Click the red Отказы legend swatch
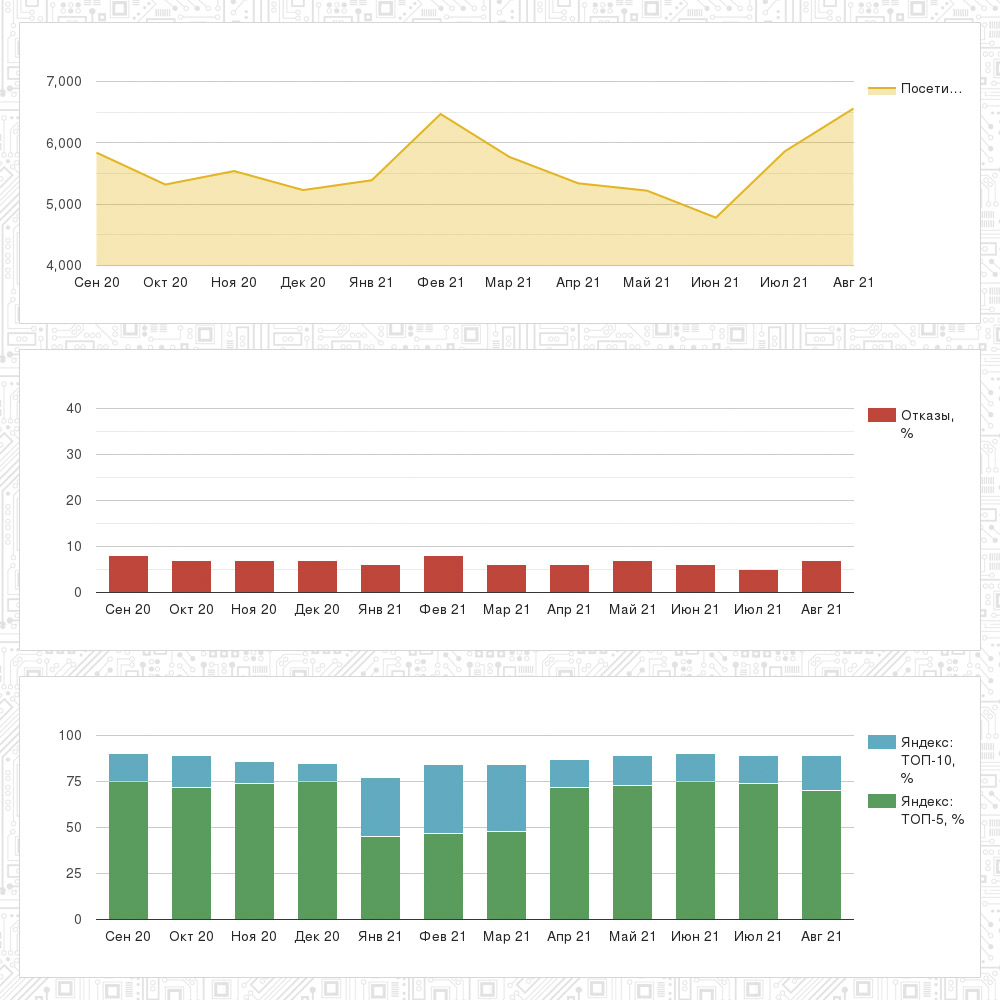The width and height of the screenshot is (1000, 1000). (x=881, y=415)
